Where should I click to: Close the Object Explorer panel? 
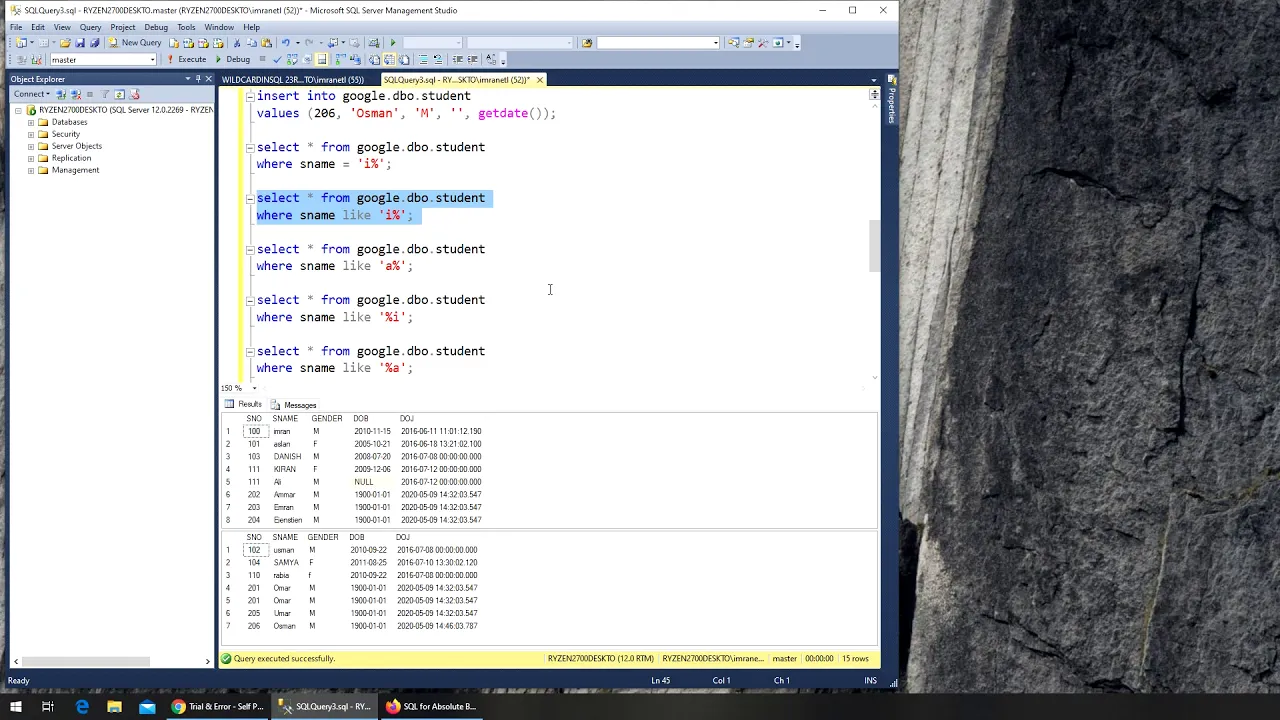[x=209, y=79]
